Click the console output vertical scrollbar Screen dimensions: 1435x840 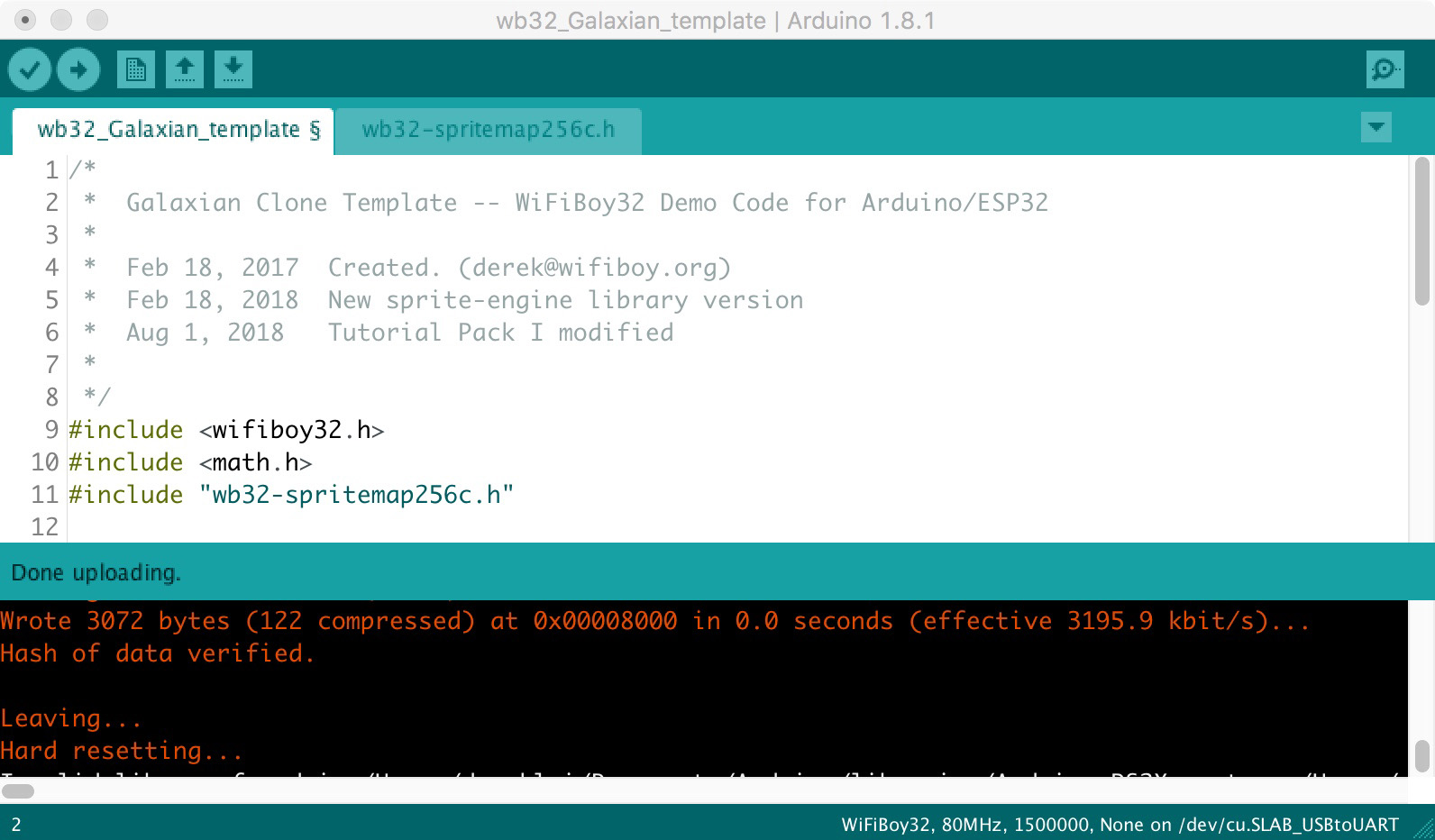tap(1422, 755)
